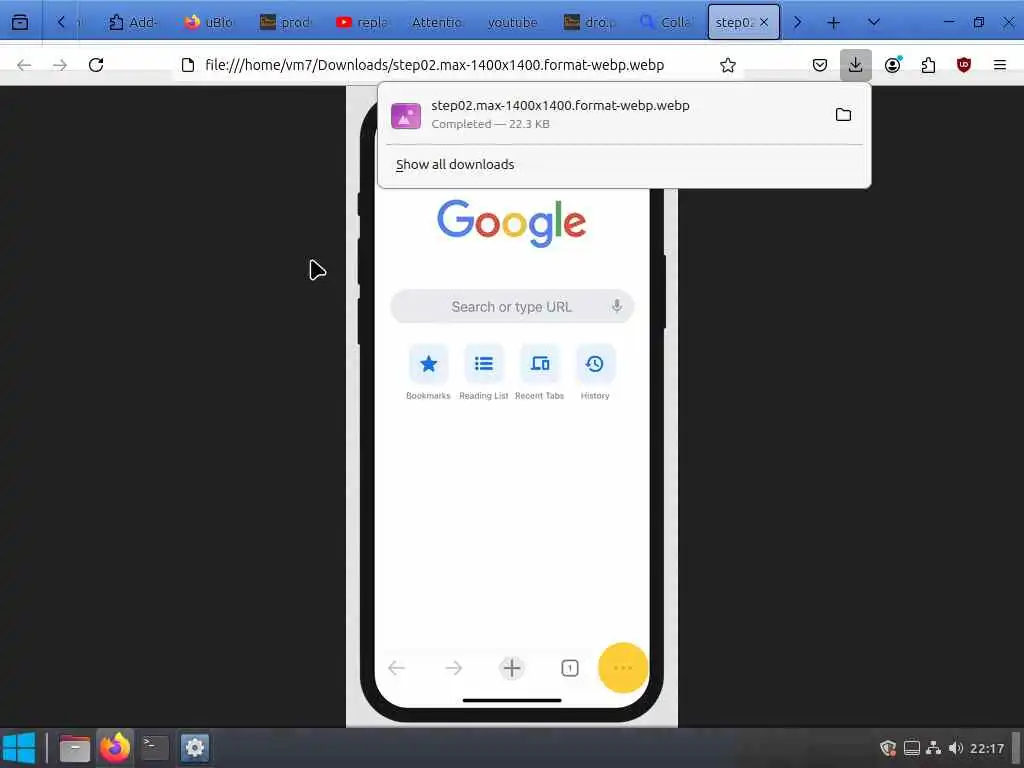
Task: Go forward one page
Action: tap(60, 65)
